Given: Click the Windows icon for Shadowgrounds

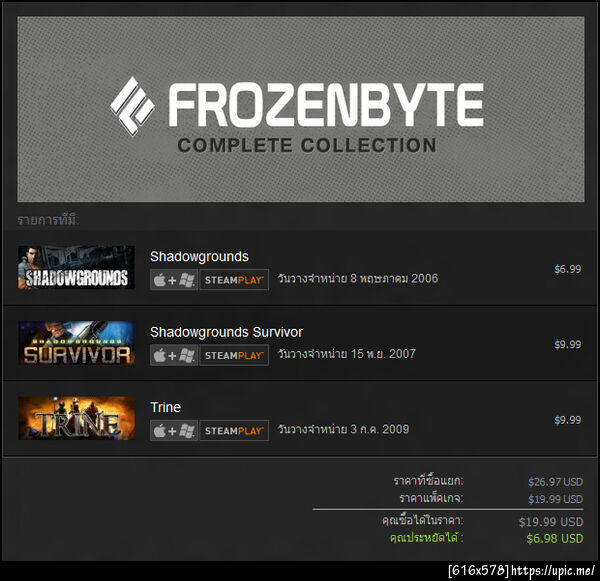Looking at the screenshot, I should (187, 280).
